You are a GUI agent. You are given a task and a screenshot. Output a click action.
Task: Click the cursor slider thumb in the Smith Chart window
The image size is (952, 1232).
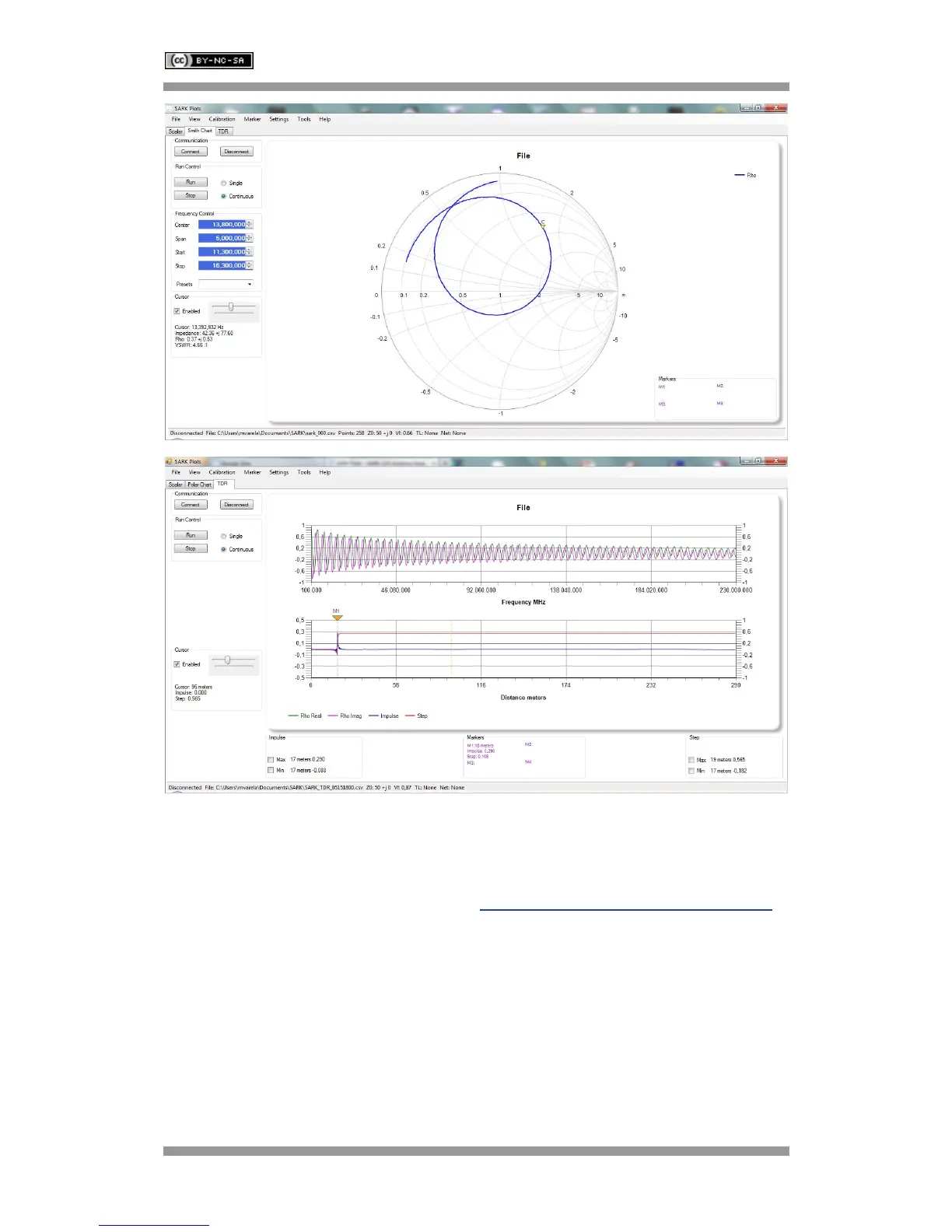pyautogui.click(x=230, y=306)
